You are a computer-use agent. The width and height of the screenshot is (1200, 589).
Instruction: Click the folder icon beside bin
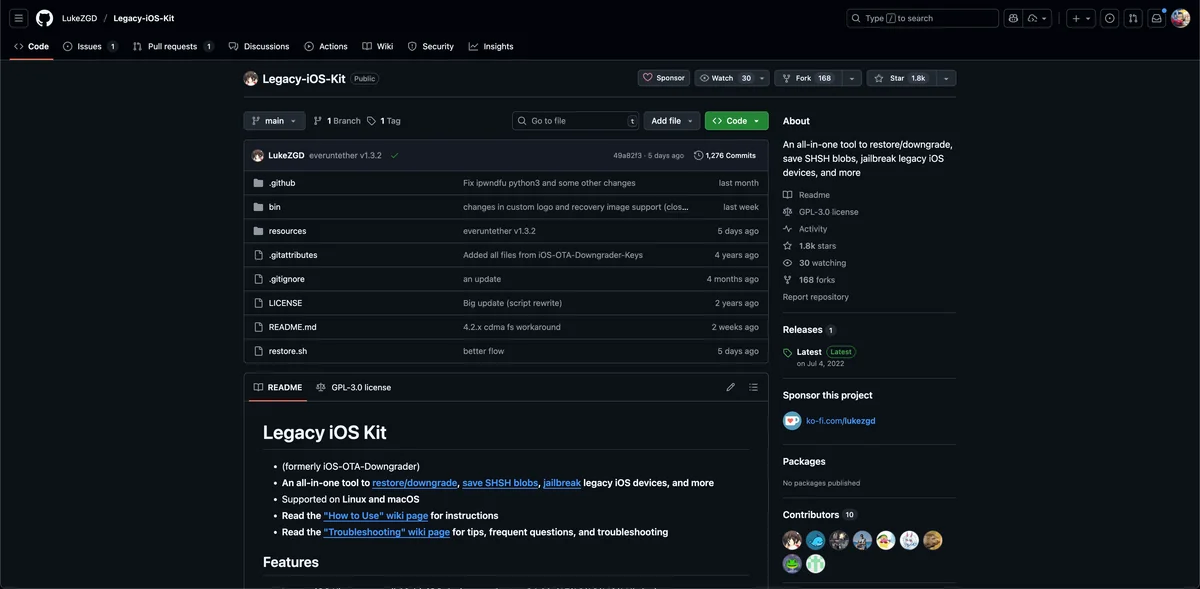(258, 207)
